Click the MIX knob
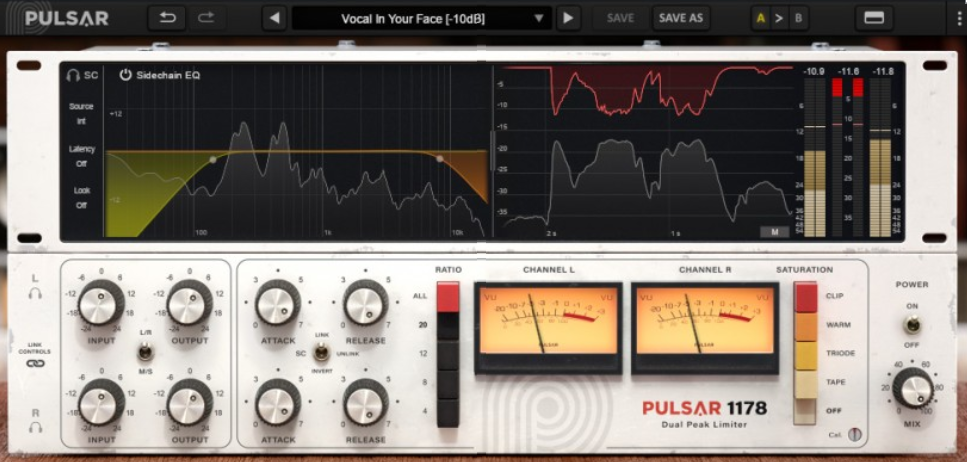Image resolution: width=967 pixels, height=462 pixels. 913,388
